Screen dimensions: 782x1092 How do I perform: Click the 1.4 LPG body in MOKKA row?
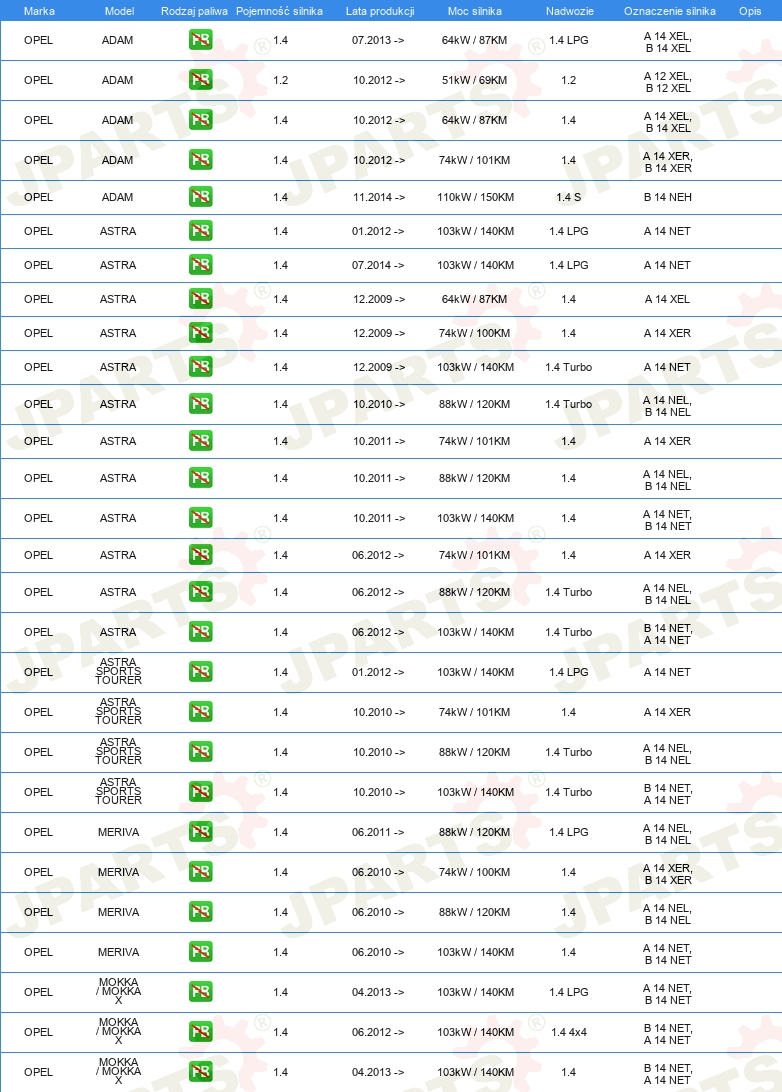tap(569, 992)
